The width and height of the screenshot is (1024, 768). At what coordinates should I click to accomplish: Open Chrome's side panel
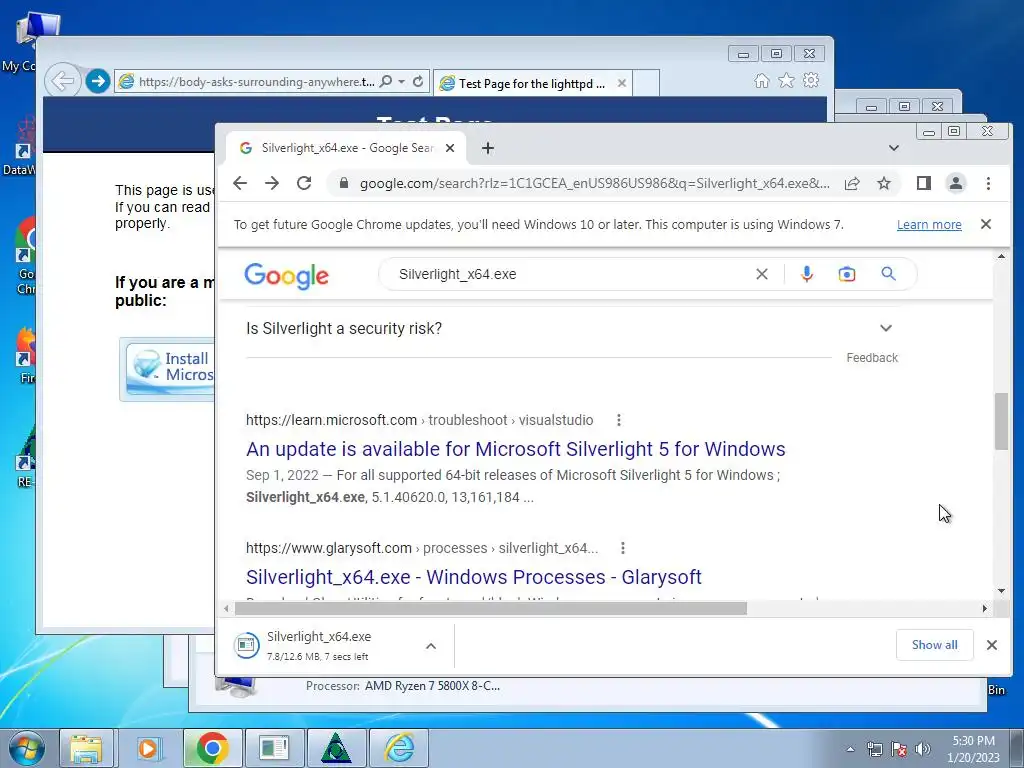[x=923, y=184]
